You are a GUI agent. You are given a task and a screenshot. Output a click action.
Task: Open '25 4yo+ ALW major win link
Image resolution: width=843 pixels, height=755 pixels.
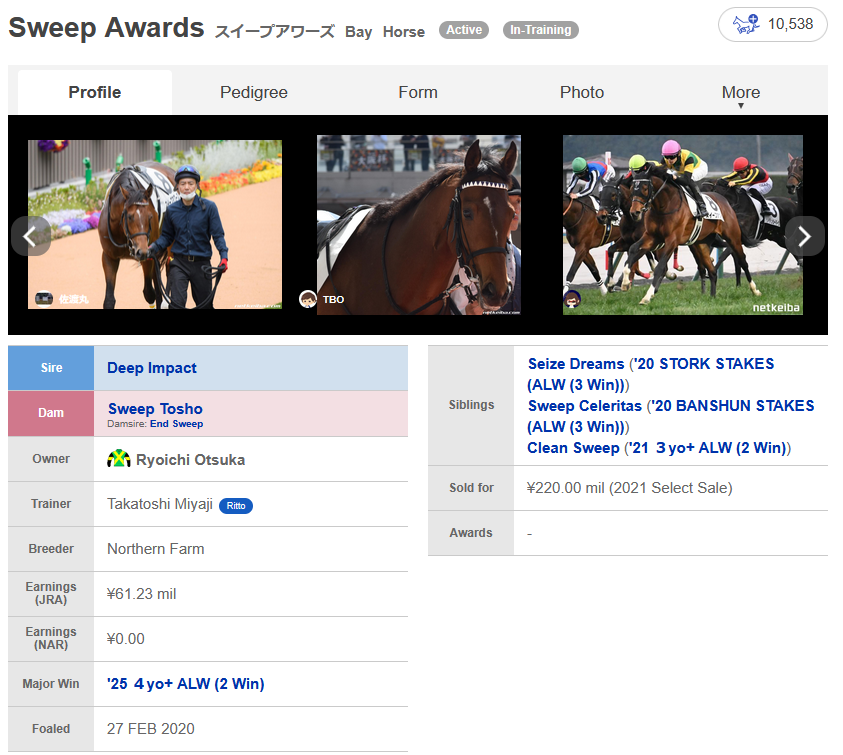(185, 684)
